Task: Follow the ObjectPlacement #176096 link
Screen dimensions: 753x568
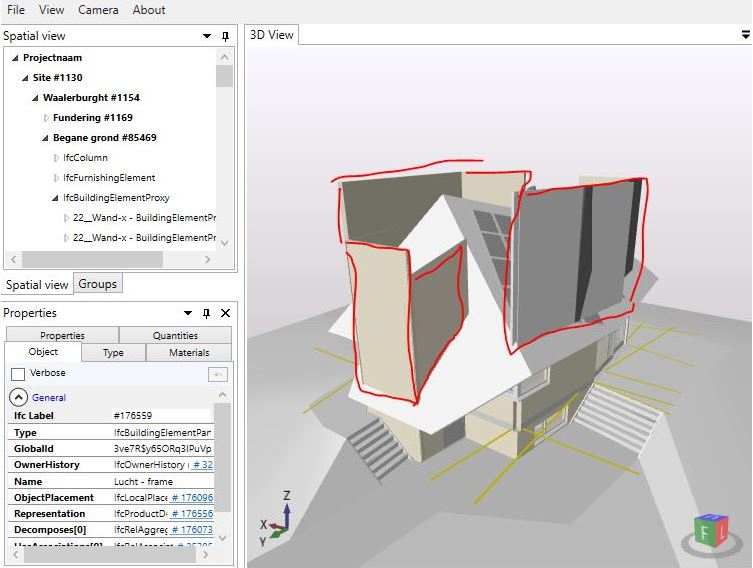Action: coord(192,497)
